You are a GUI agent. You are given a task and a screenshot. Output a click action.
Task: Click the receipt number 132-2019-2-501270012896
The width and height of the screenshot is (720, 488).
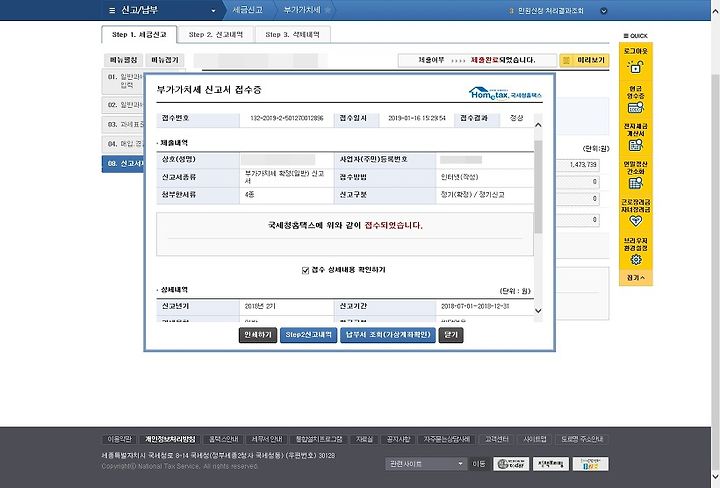tap(287, 118)
